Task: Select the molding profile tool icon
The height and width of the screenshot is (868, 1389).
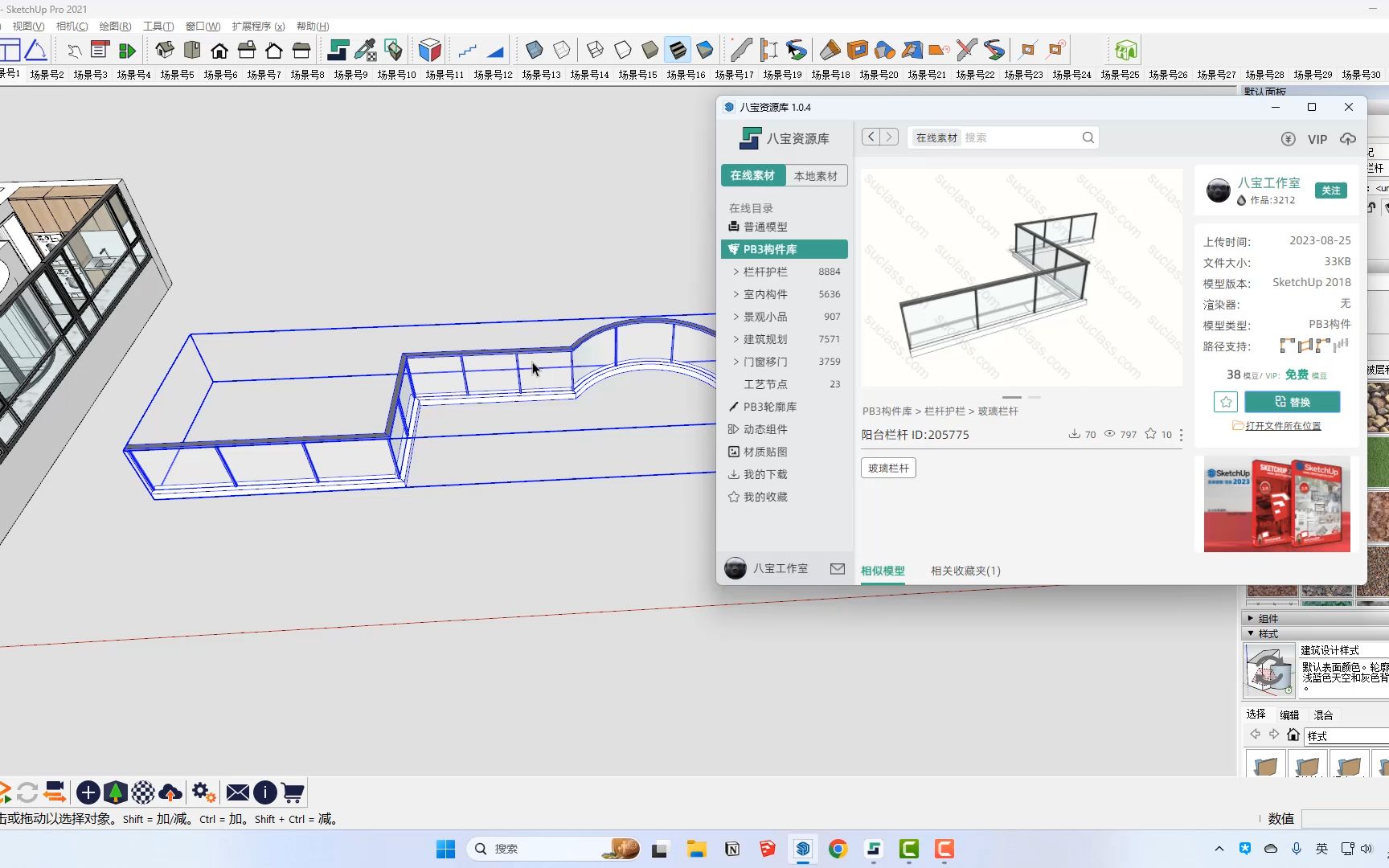Action: coord(741,50)
